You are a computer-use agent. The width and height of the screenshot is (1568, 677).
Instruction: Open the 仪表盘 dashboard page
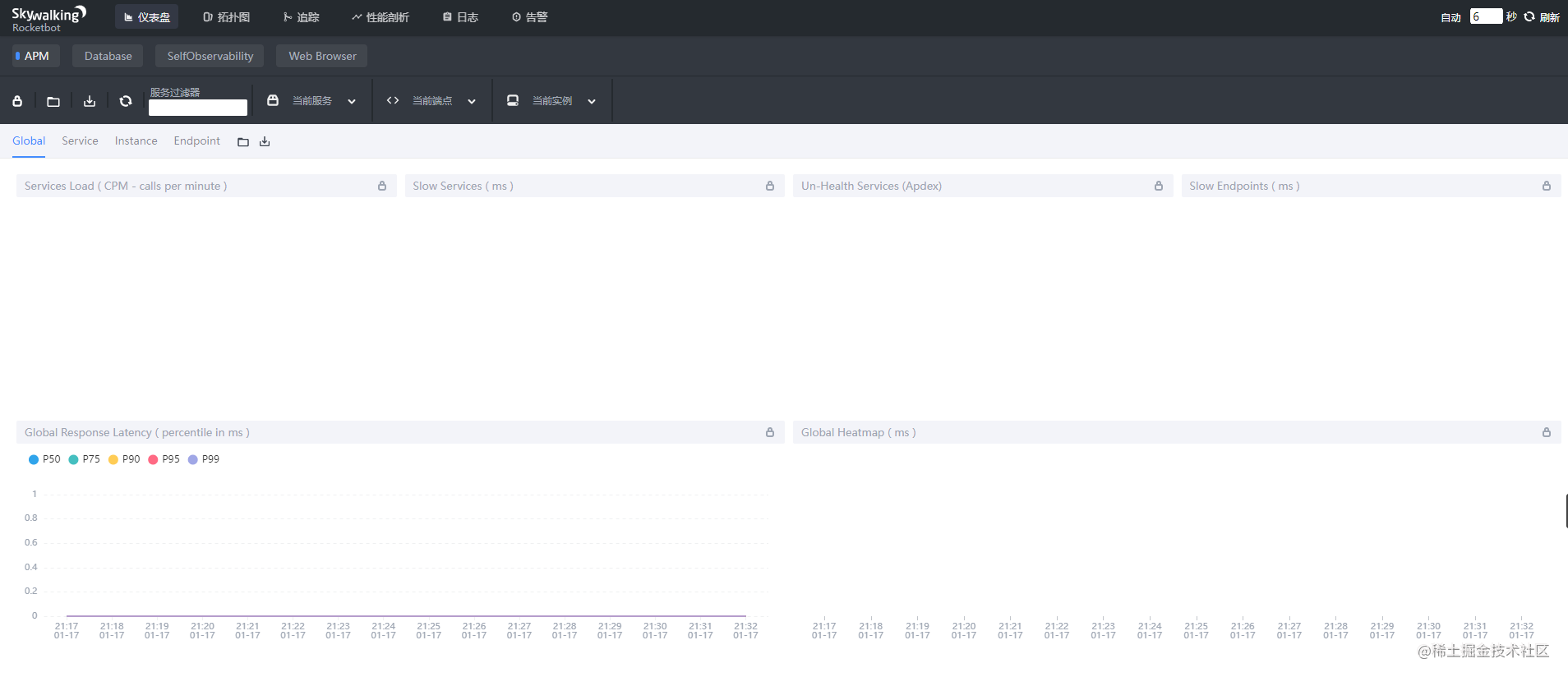point(147,17)
